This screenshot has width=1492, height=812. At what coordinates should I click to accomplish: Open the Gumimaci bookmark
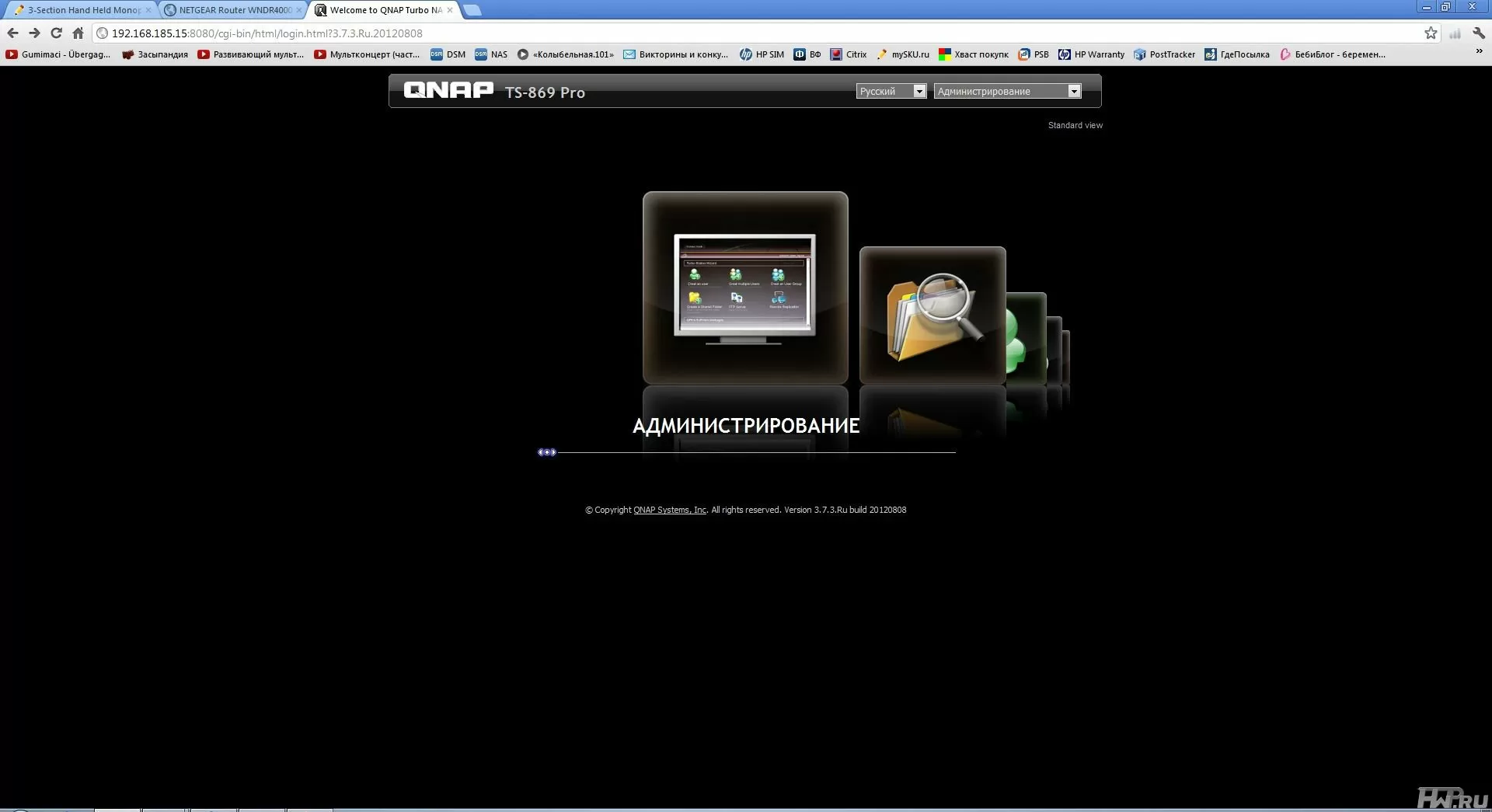click(58, 54)
